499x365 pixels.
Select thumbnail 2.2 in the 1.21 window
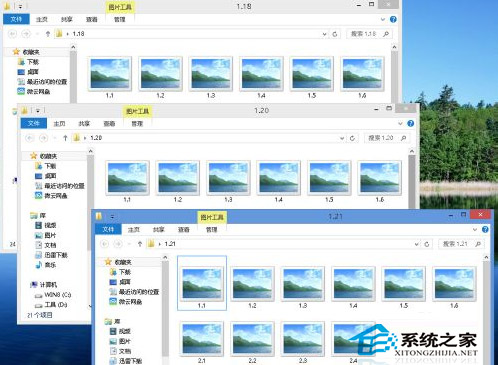(x=252, y=342)
